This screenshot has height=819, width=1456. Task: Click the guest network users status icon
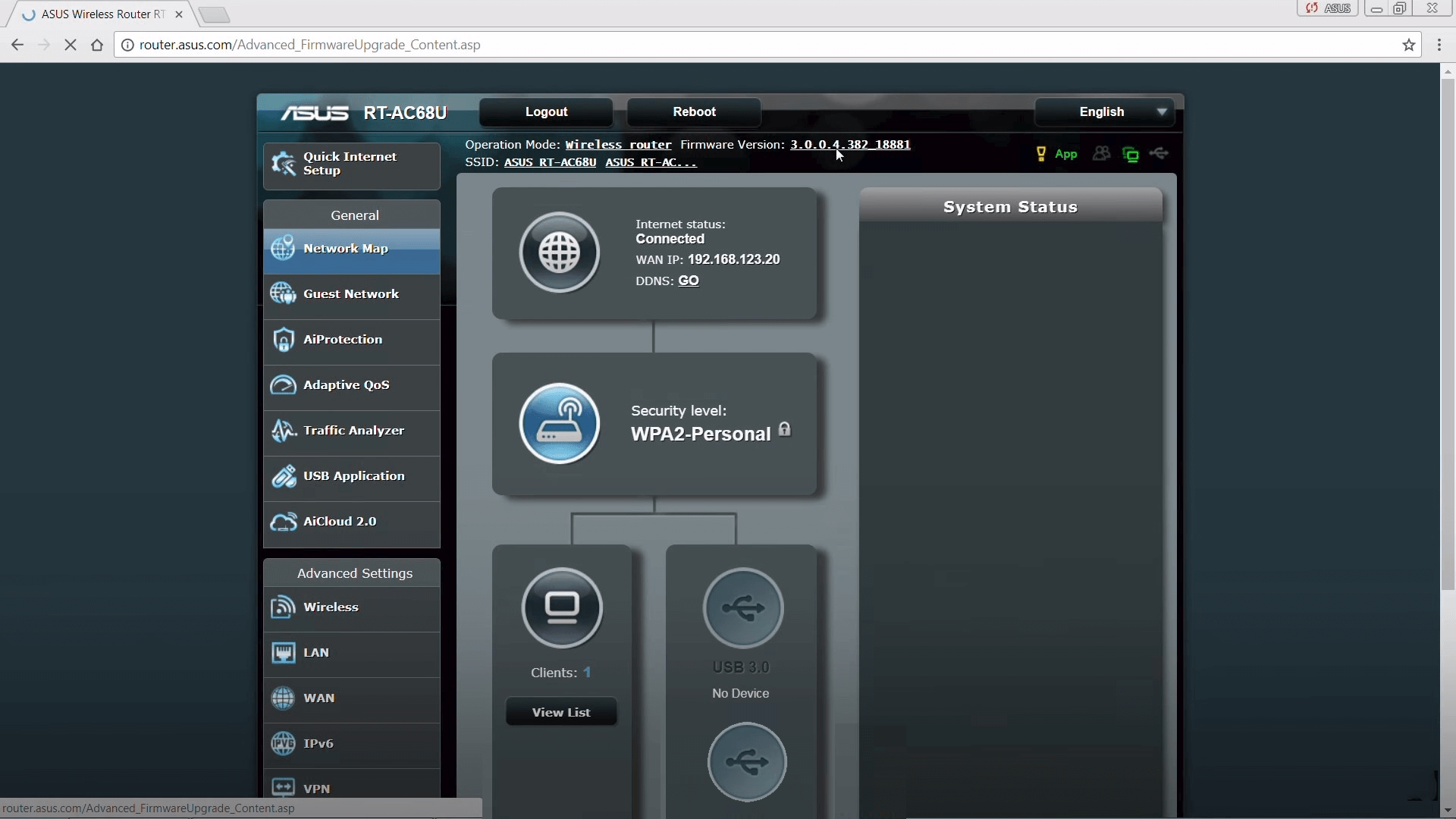pos(1101,154)
